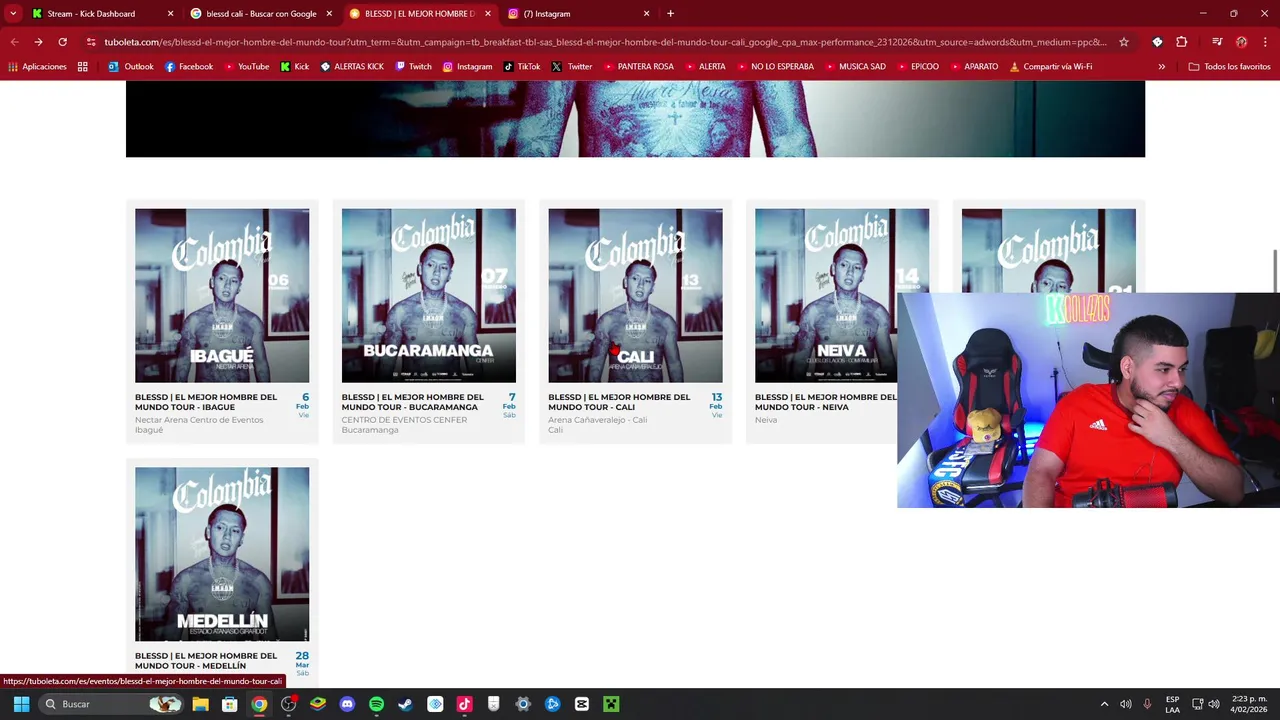Expand hidden bookmarks overflow chevron
Viewport: 1280px width, 720px height.
tap(1161, 67)
